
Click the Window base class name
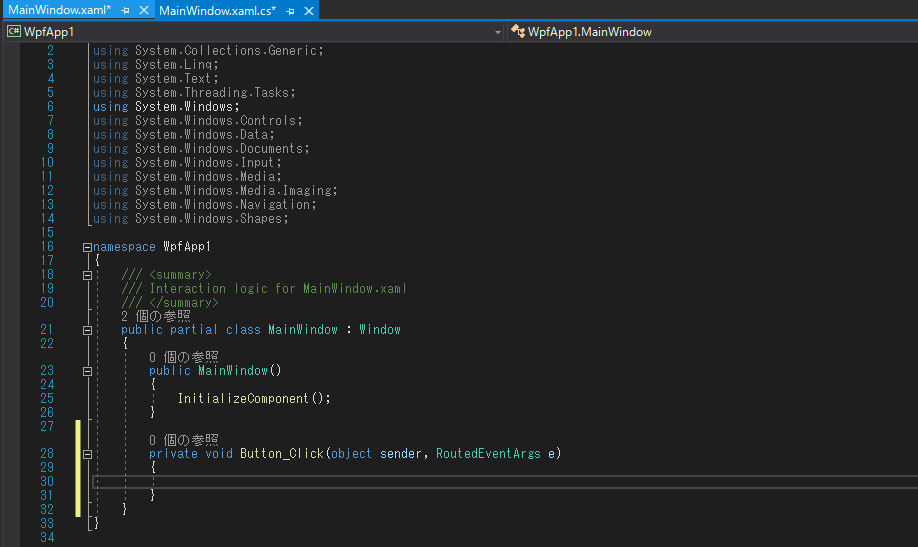(380, 330)
